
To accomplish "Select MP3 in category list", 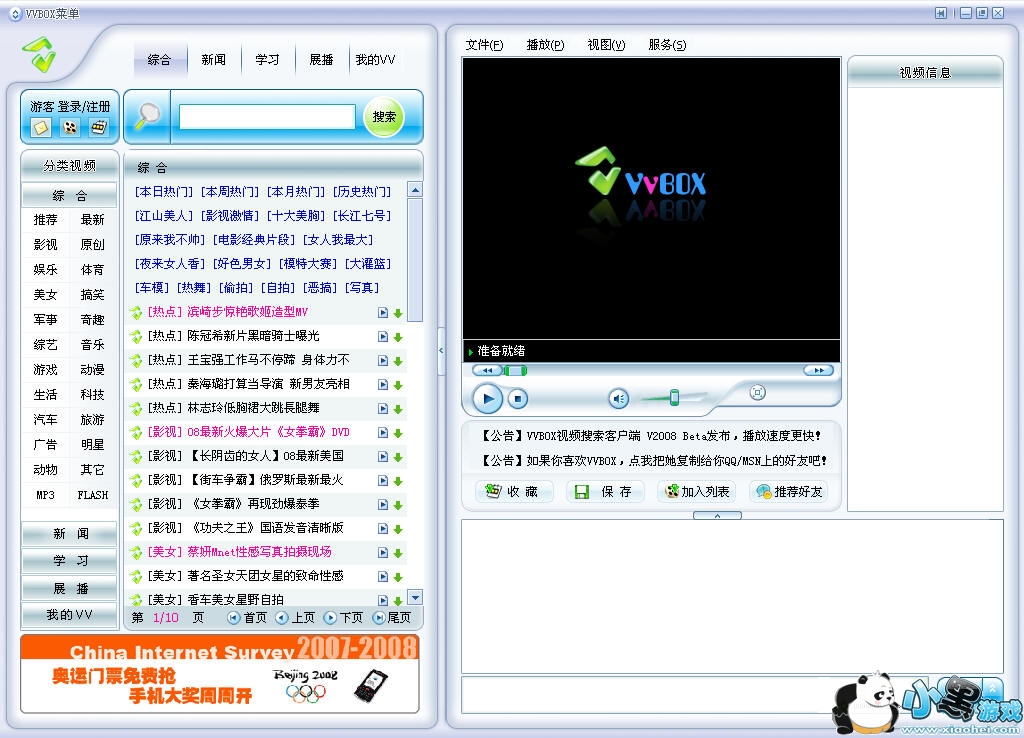I will (45, 495).
